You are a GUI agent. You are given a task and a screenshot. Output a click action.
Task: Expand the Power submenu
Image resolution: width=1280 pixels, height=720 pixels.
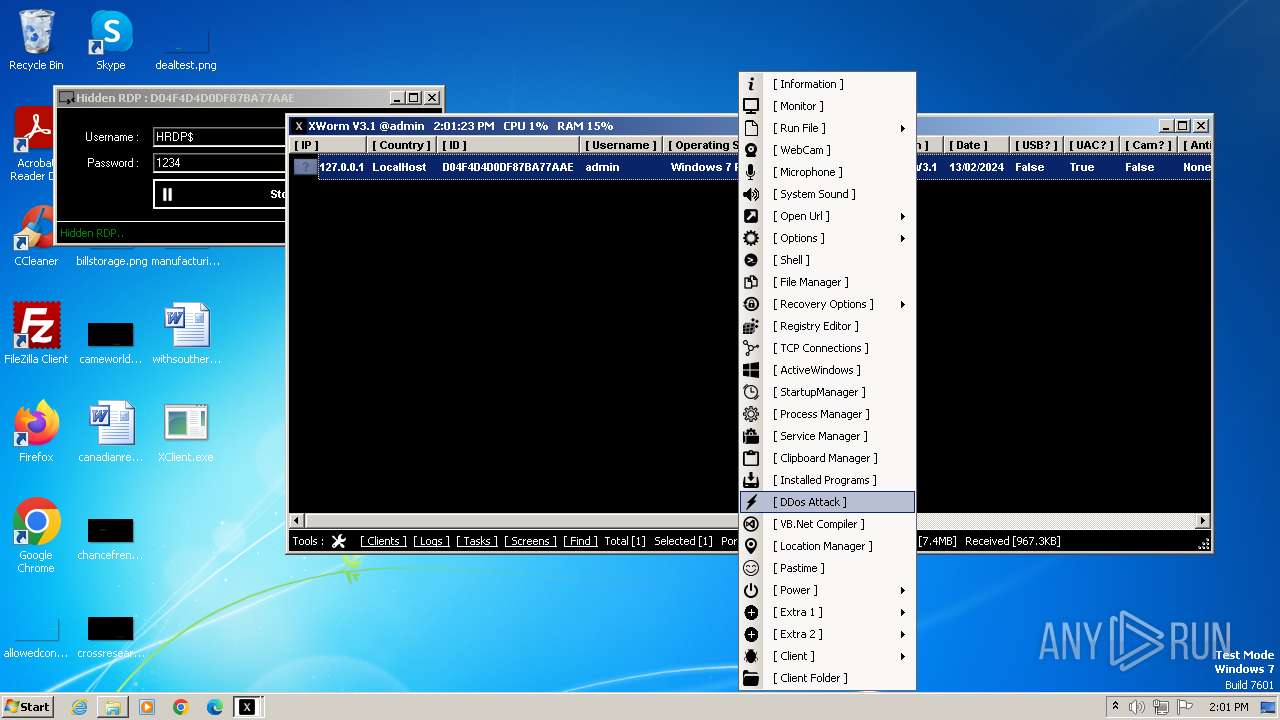902,590
